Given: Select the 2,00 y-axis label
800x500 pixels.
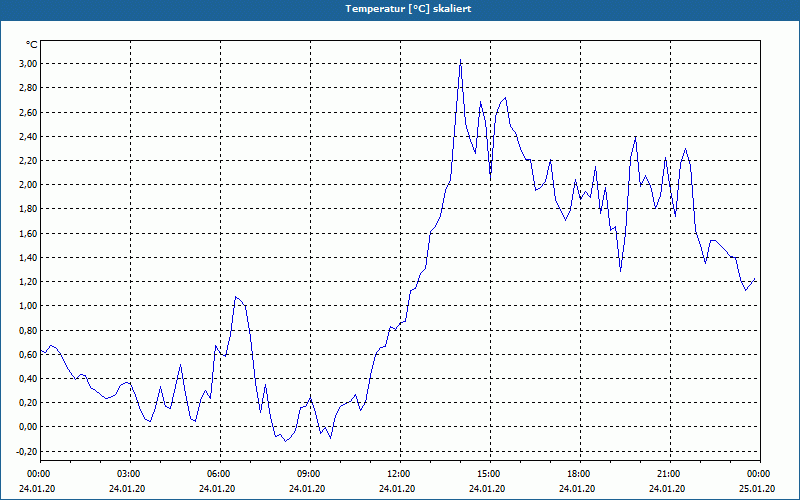Looking at the screenshot, I should 29,185.
